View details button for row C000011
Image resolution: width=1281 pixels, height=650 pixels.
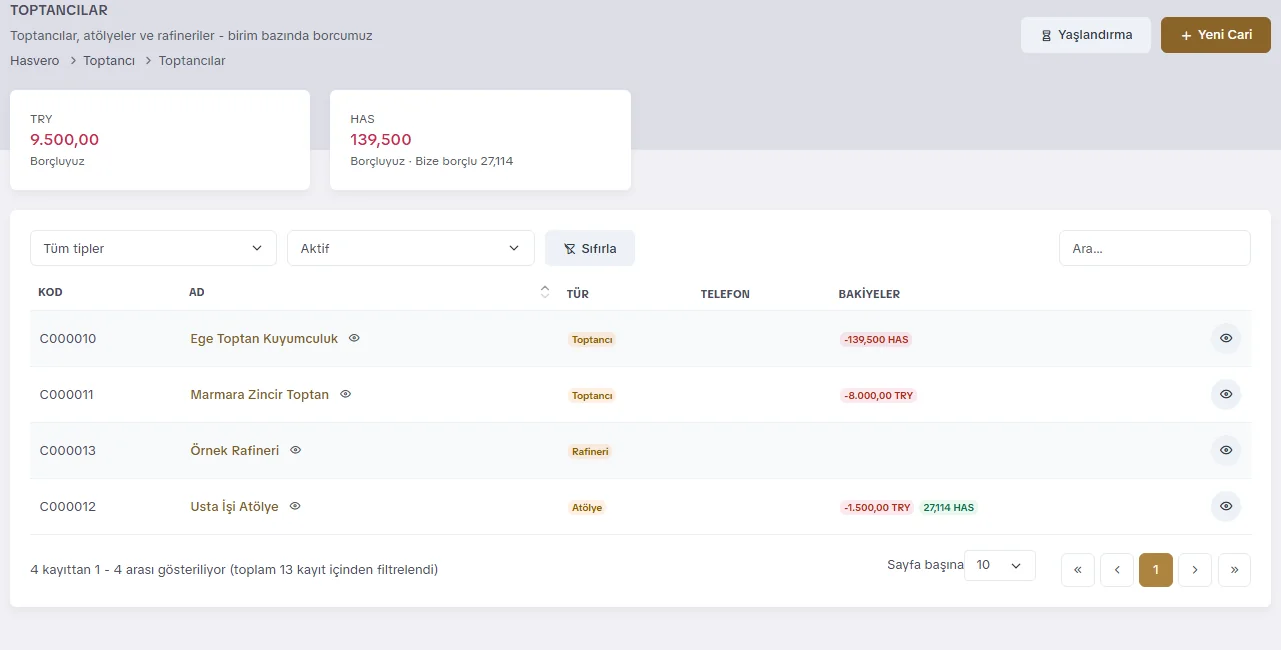1226,395
